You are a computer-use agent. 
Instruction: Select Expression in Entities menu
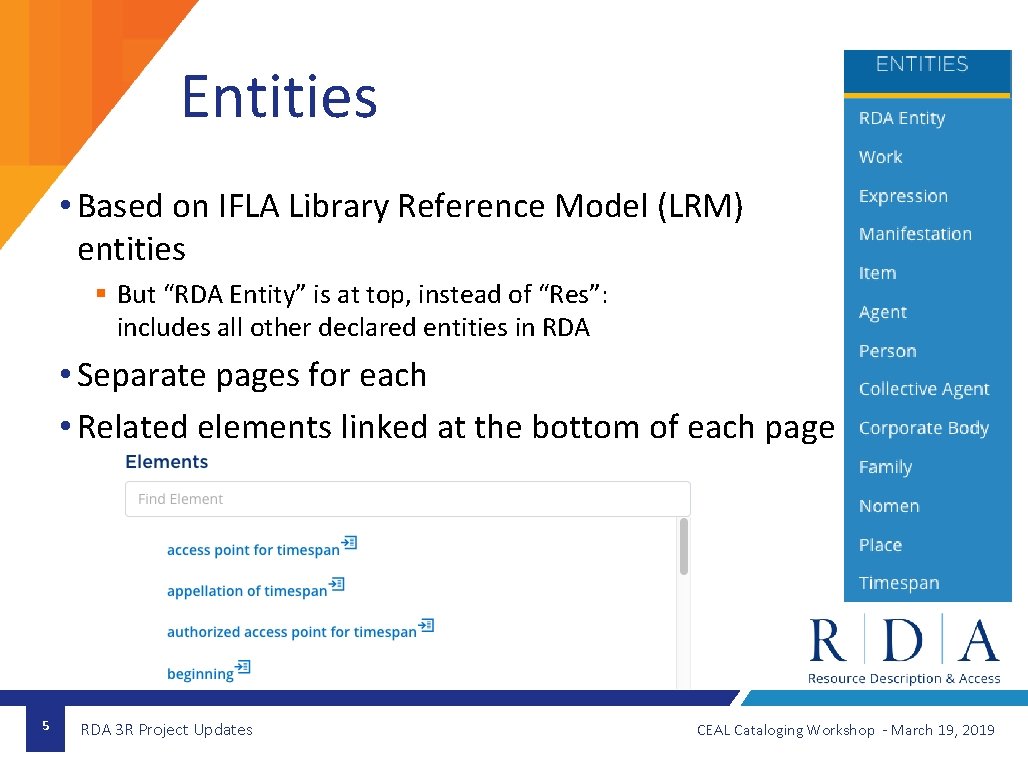point(903,196)
